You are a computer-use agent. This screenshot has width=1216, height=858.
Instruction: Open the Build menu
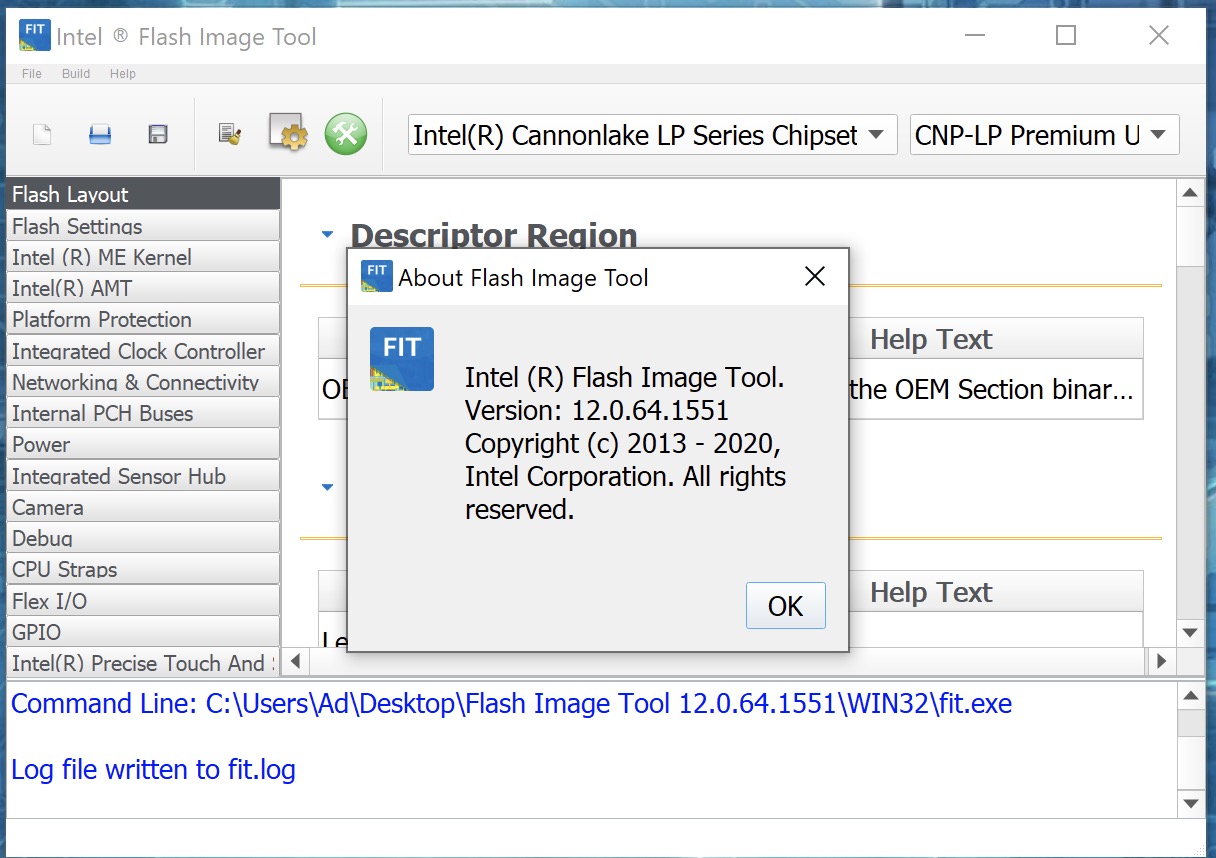point(76,74)
